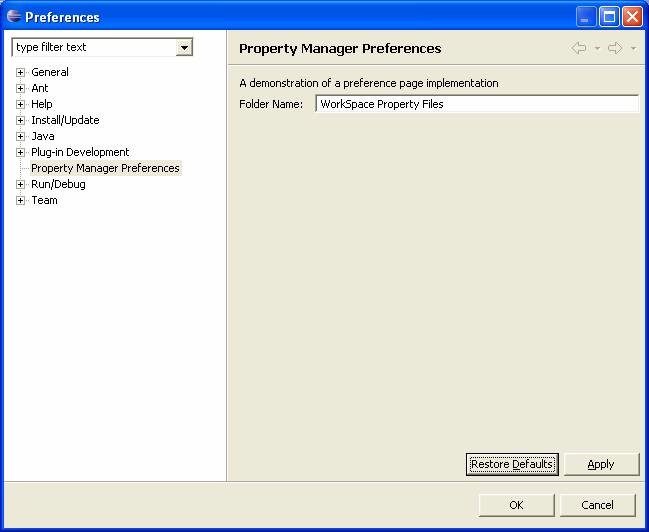Select Property Manager Preferences item
649x532 pixels.
point(105,168)
